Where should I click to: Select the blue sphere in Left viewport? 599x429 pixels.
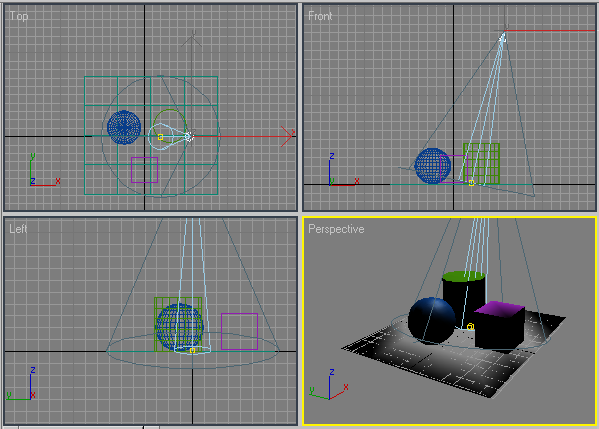[180, 327]
